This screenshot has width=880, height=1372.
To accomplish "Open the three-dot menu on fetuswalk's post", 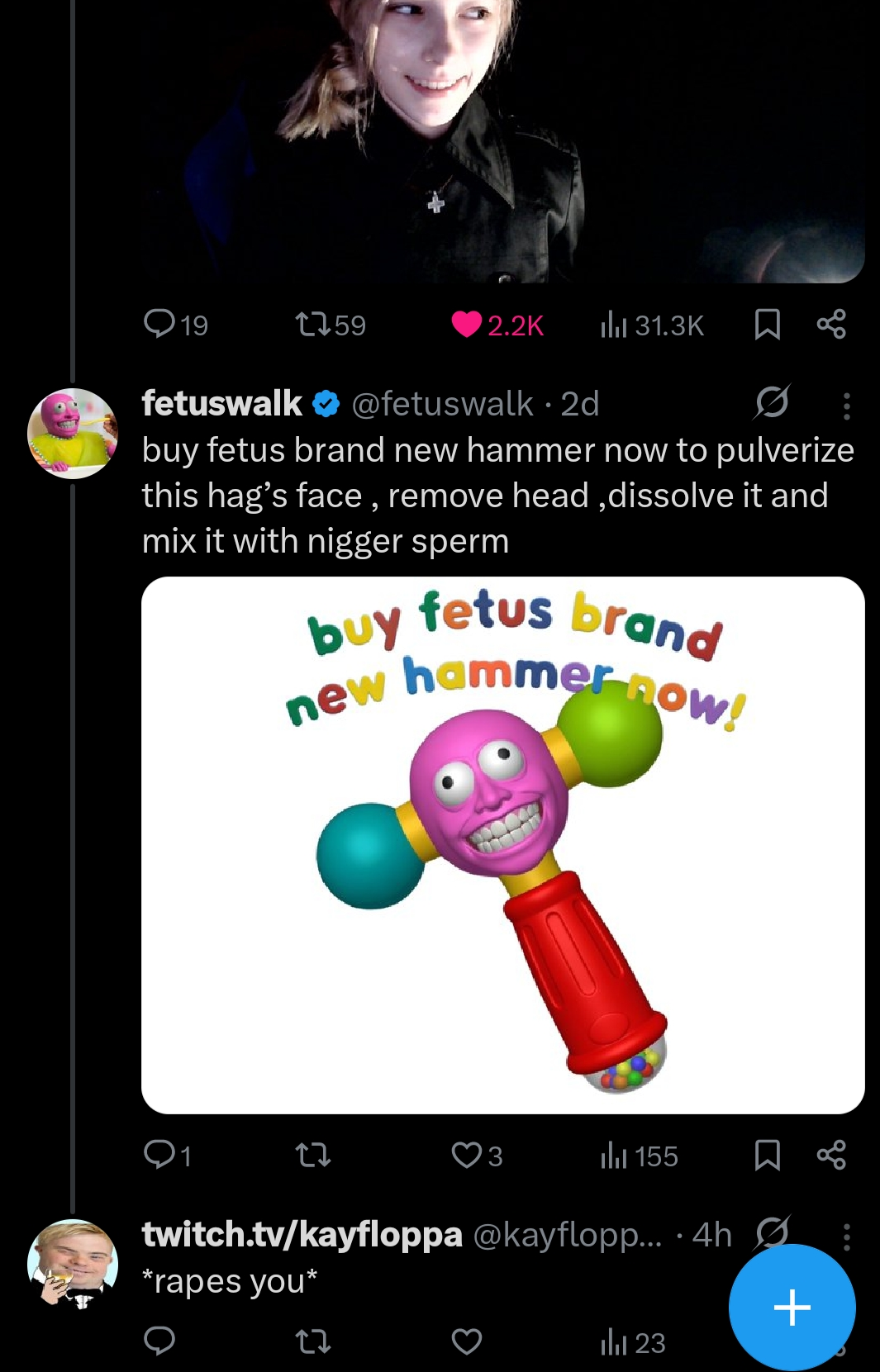I will (846, 406).
